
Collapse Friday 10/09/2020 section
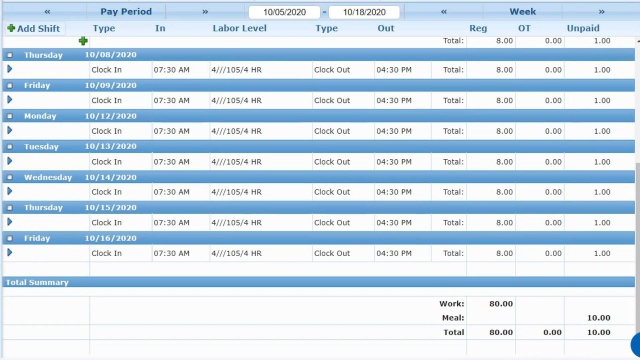point(10,86)
